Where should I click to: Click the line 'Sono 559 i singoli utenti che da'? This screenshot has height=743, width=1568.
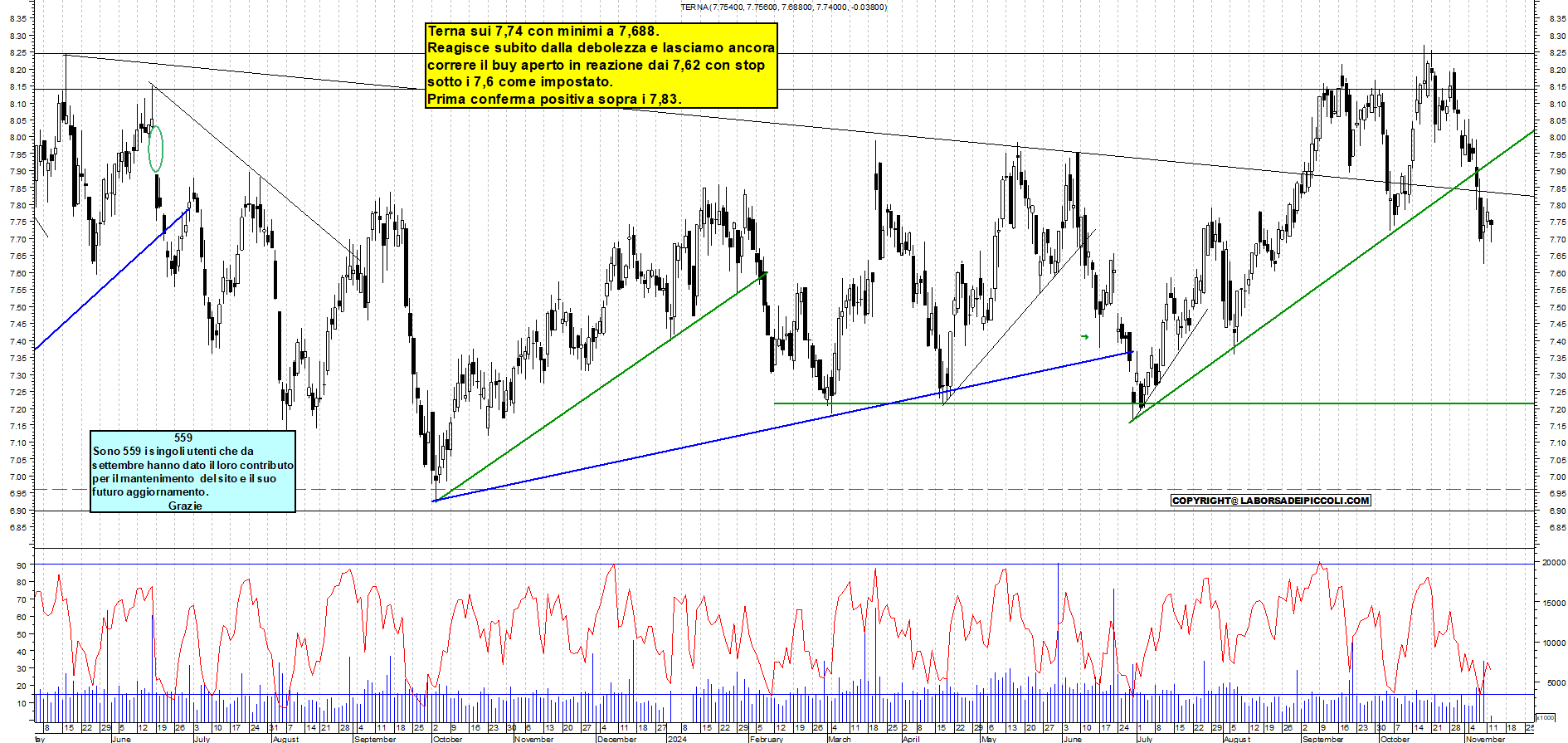coord(173,451)
